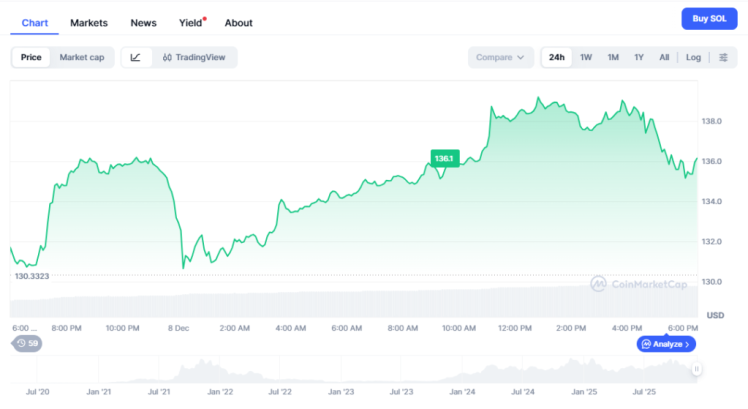Click the timeline range slider handle
This screenshot has width=748, height=409.
(x=696, y=369)
